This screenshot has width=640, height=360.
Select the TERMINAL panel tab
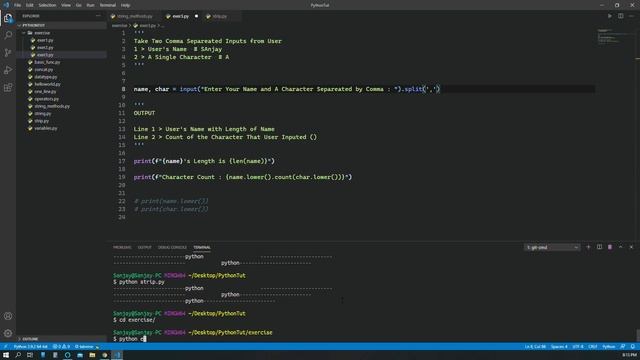(202, 247)
